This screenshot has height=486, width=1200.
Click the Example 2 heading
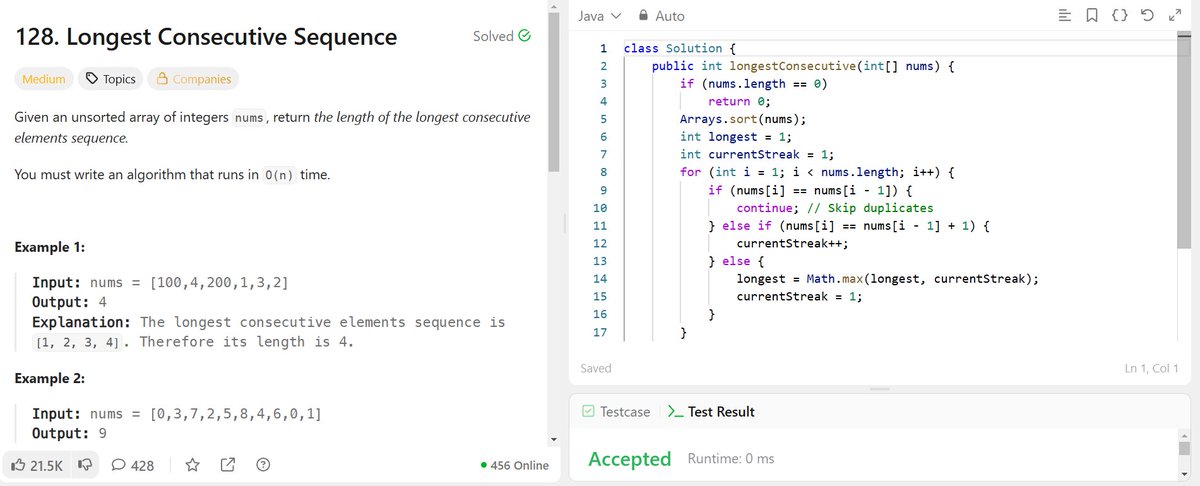pyautogui.click(x=50, y=380)
